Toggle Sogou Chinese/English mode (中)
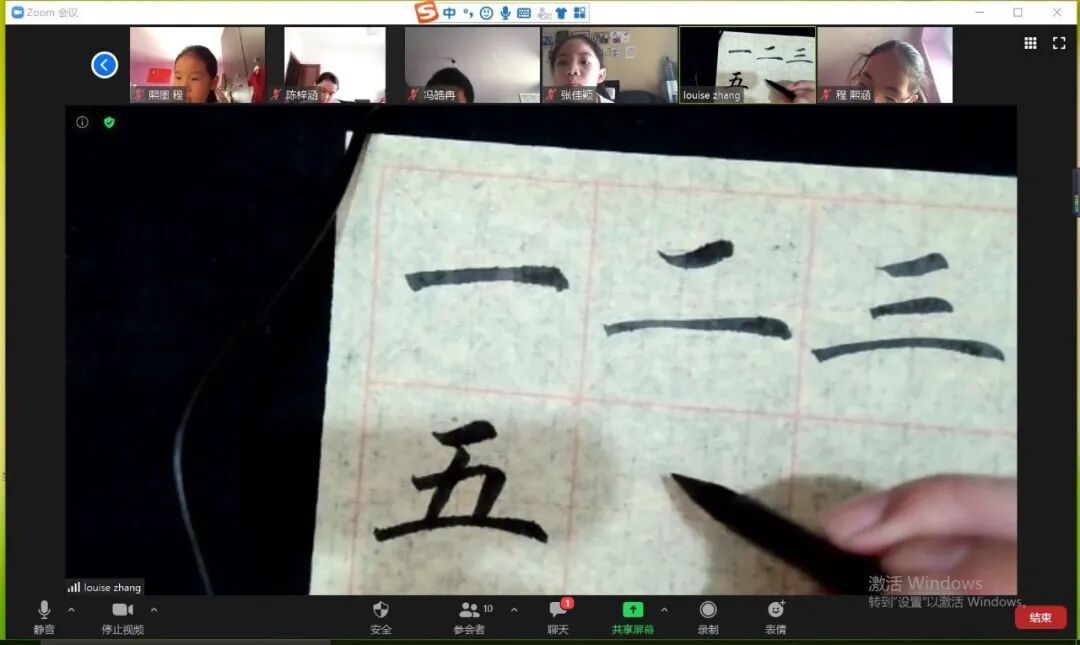This screenshot has height=645, width=1080. [x=449, y=12]
